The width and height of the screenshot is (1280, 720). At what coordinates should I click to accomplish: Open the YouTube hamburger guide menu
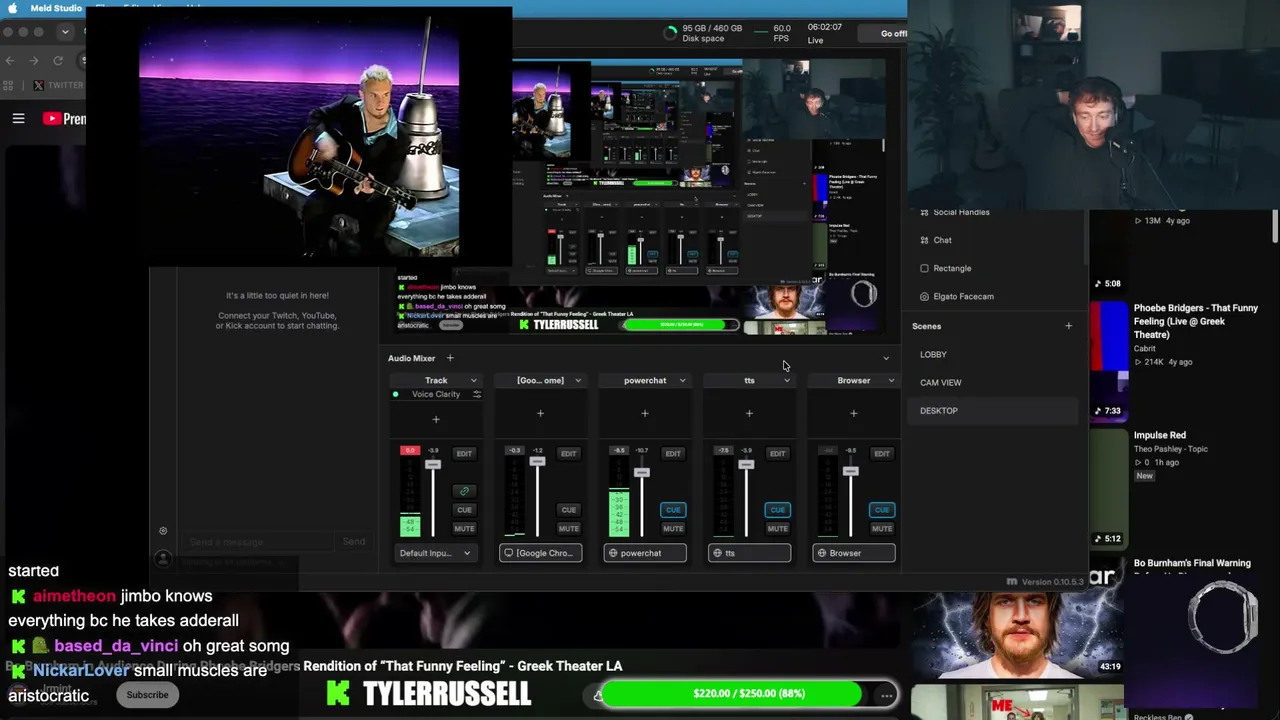[x=18, y=119]
